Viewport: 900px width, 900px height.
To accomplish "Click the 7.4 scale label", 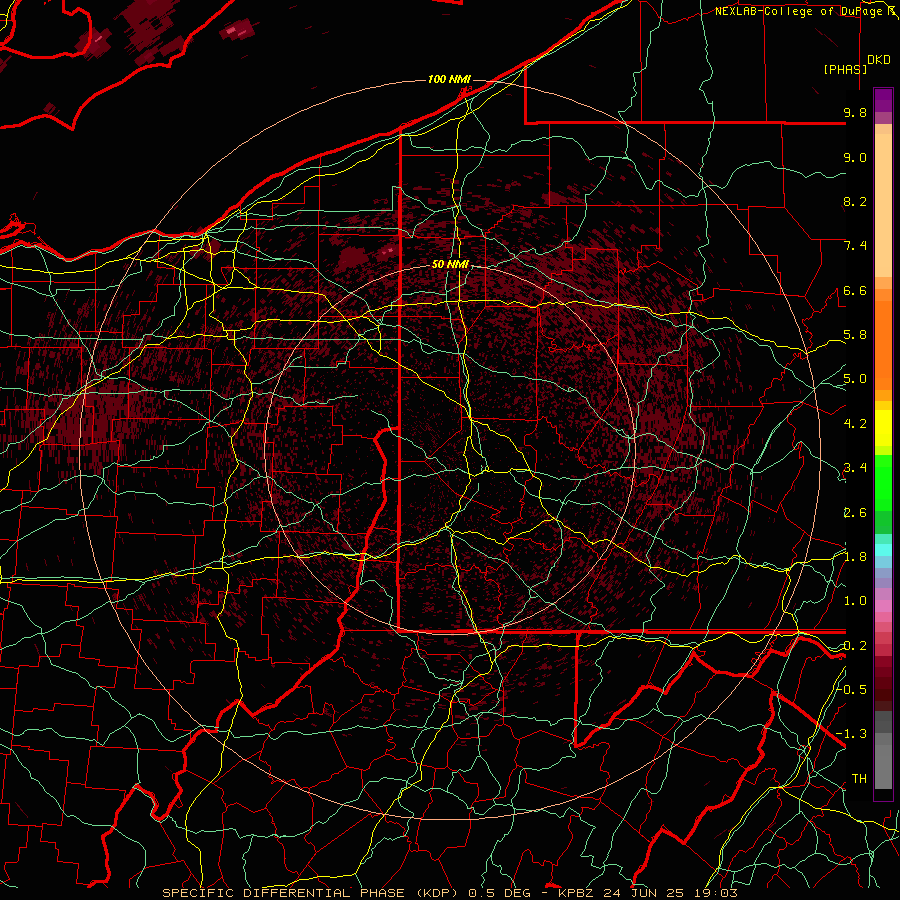I will pos(855,246).
